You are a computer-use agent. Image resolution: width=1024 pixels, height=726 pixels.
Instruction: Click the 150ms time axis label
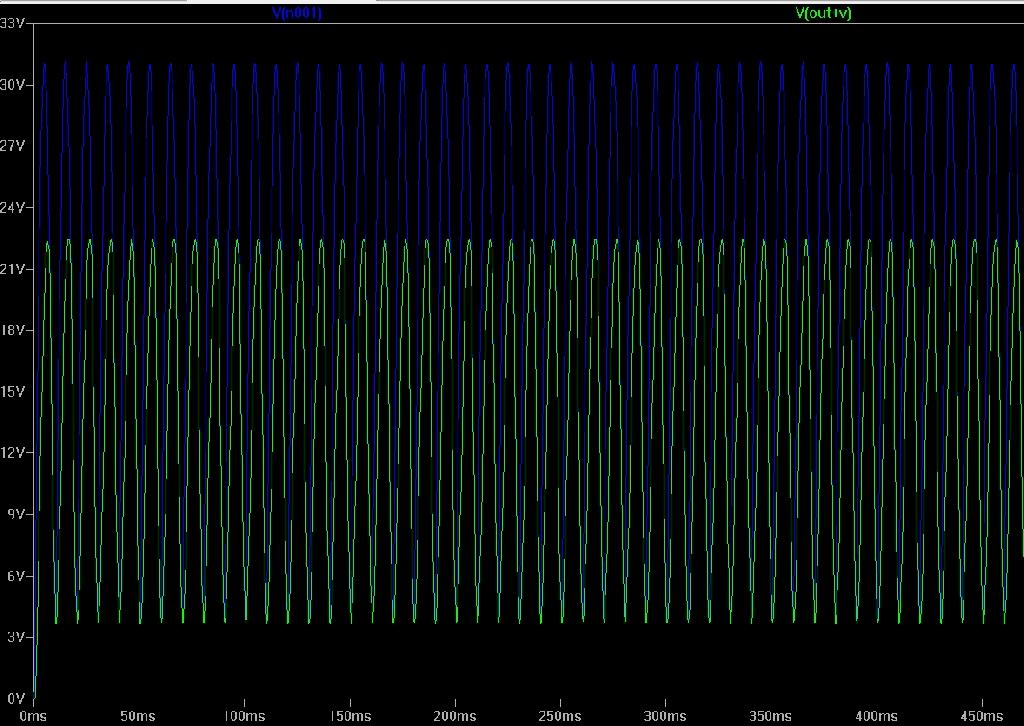pyautogui.click(x=349, y=716)
